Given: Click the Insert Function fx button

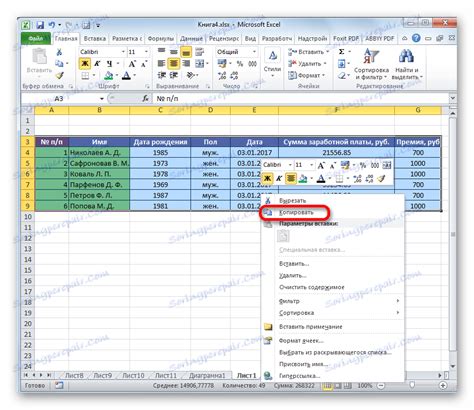Looking at the screenshot, I should click(146, 98).
